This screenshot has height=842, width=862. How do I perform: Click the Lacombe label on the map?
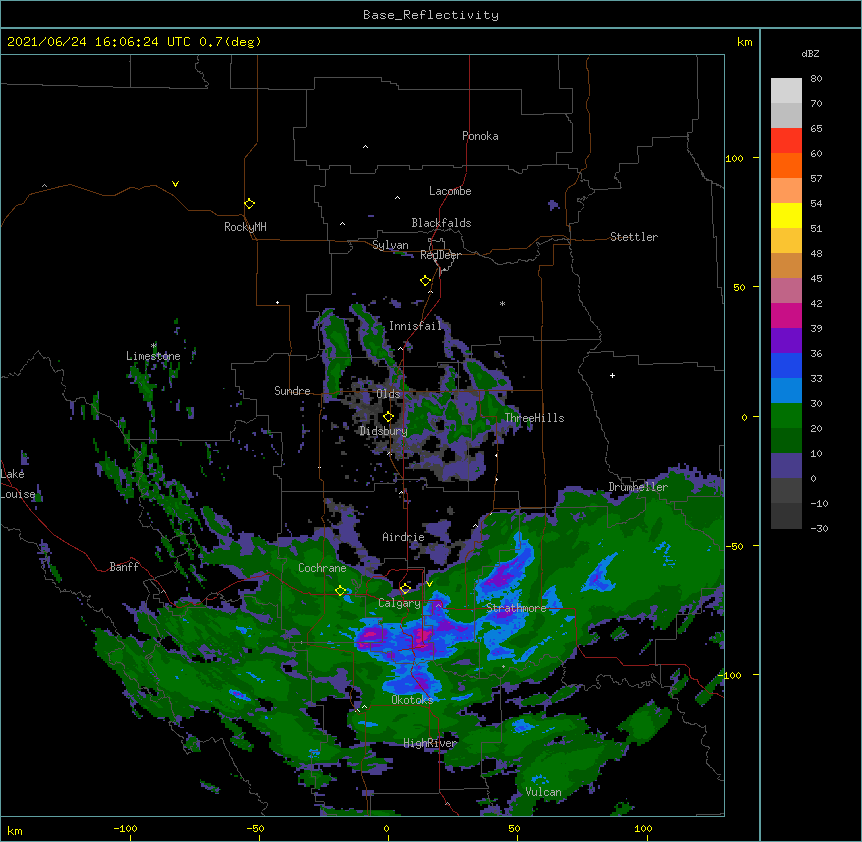point(450,191)
